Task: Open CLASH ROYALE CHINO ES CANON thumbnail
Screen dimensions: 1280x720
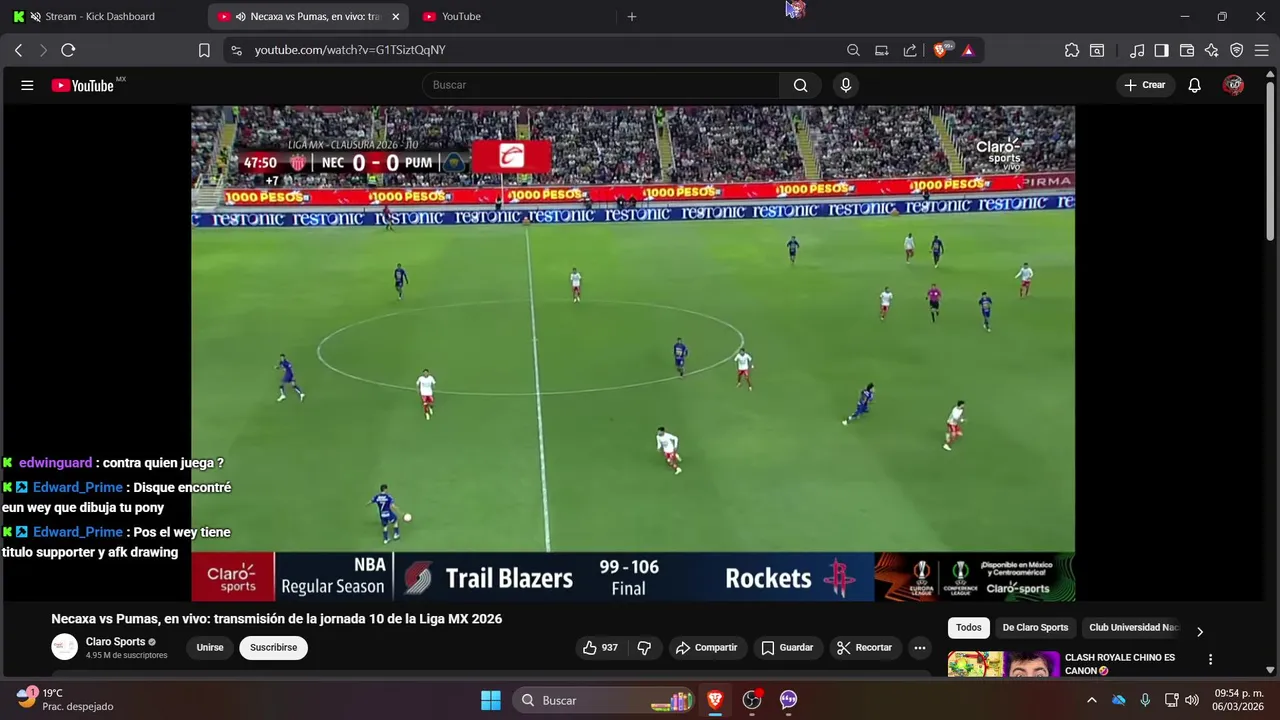Action: (x=1004, y=664)
